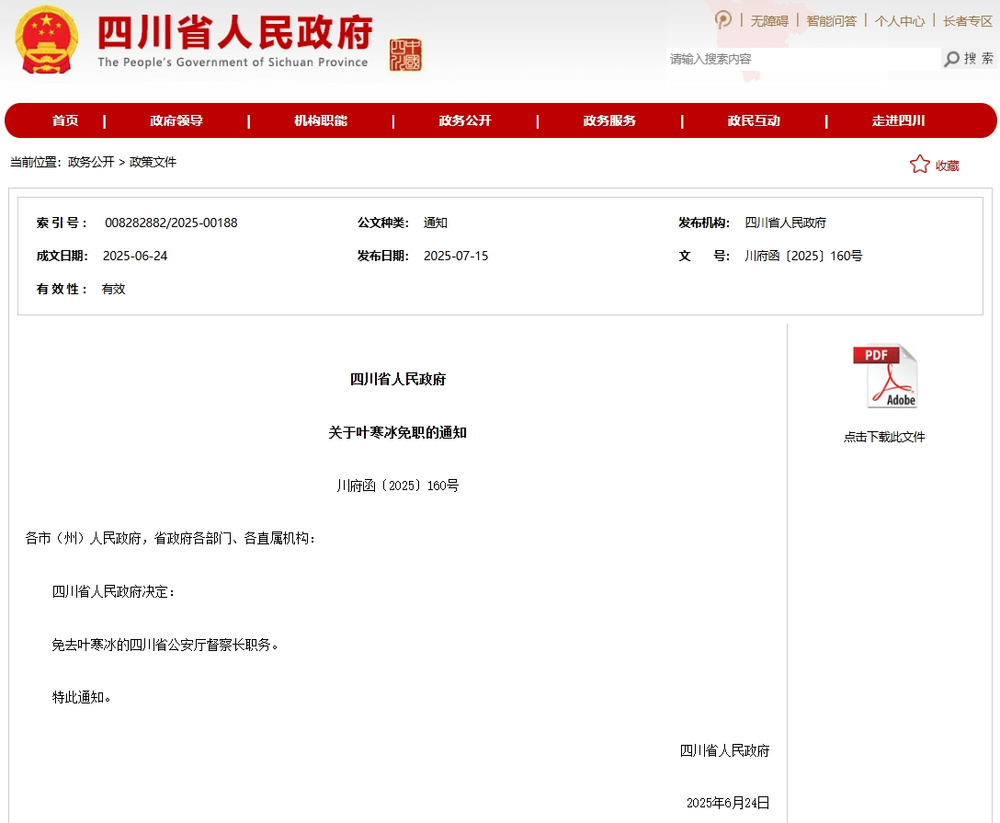The width and height of the screenshot is (1000, 823).
Task: Click the search magnifier icon
Action: tap(952, 59)
